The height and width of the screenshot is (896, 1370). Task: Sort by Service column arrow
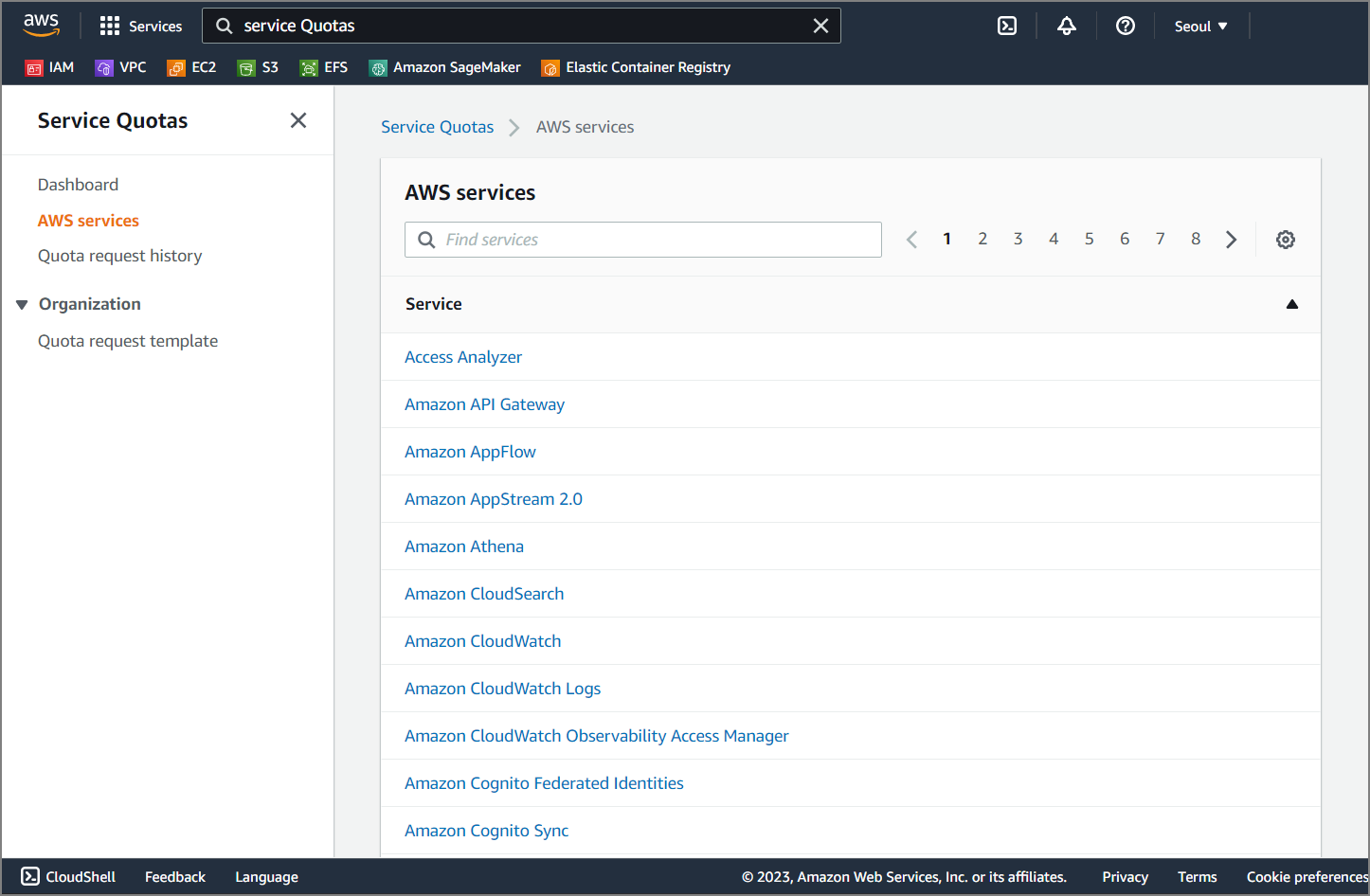pos(1291,304)
